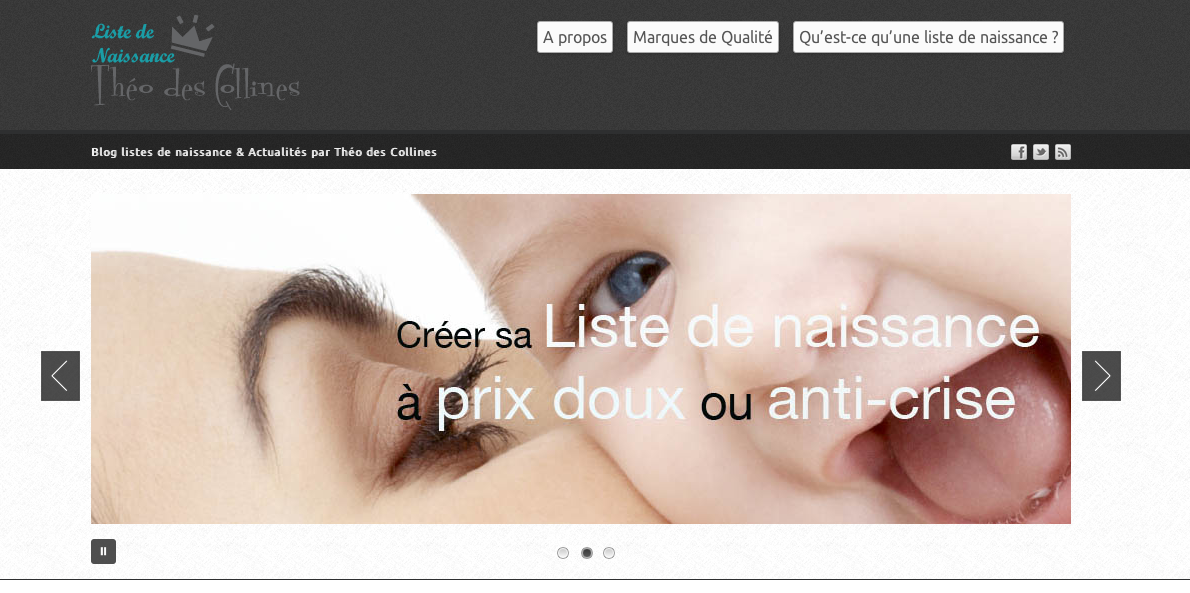Select the first slide indicator dot
Image resolution: width=1190 pixels, height=593 pixels.
pos(563,553)
